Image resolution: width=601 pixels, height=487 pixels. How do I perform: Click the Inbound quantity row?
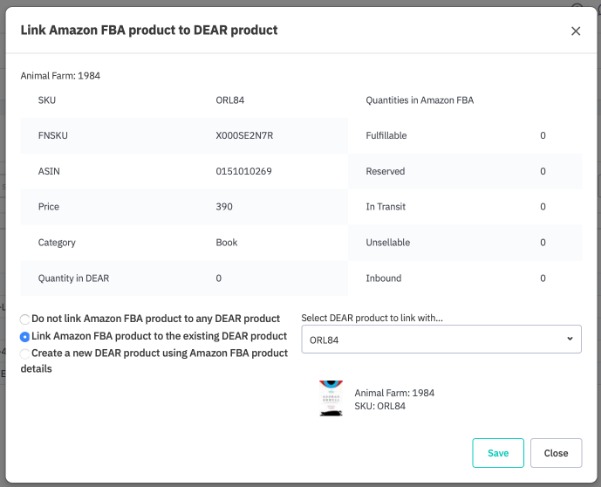point(465,278)
